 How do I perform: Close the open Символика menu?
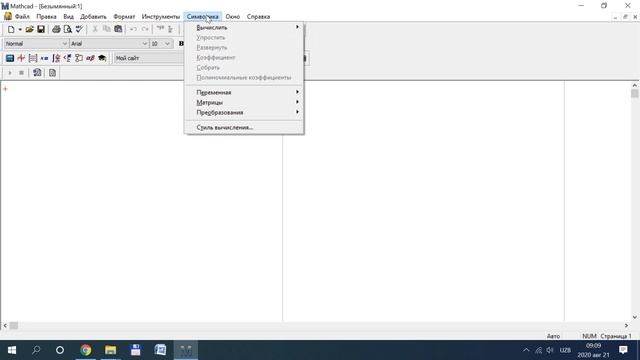click(x=202, y=17)
